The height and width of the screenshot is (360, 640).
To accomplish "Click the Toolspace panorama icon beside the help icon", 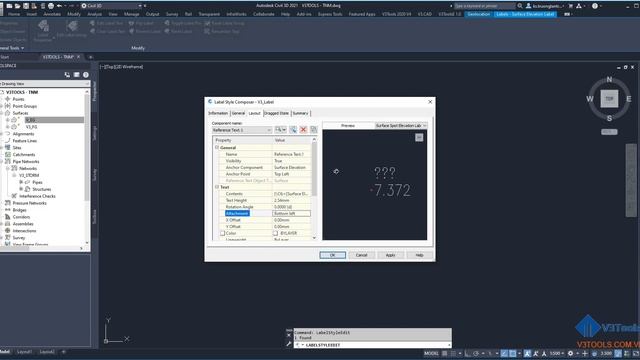I will [76, 75].
